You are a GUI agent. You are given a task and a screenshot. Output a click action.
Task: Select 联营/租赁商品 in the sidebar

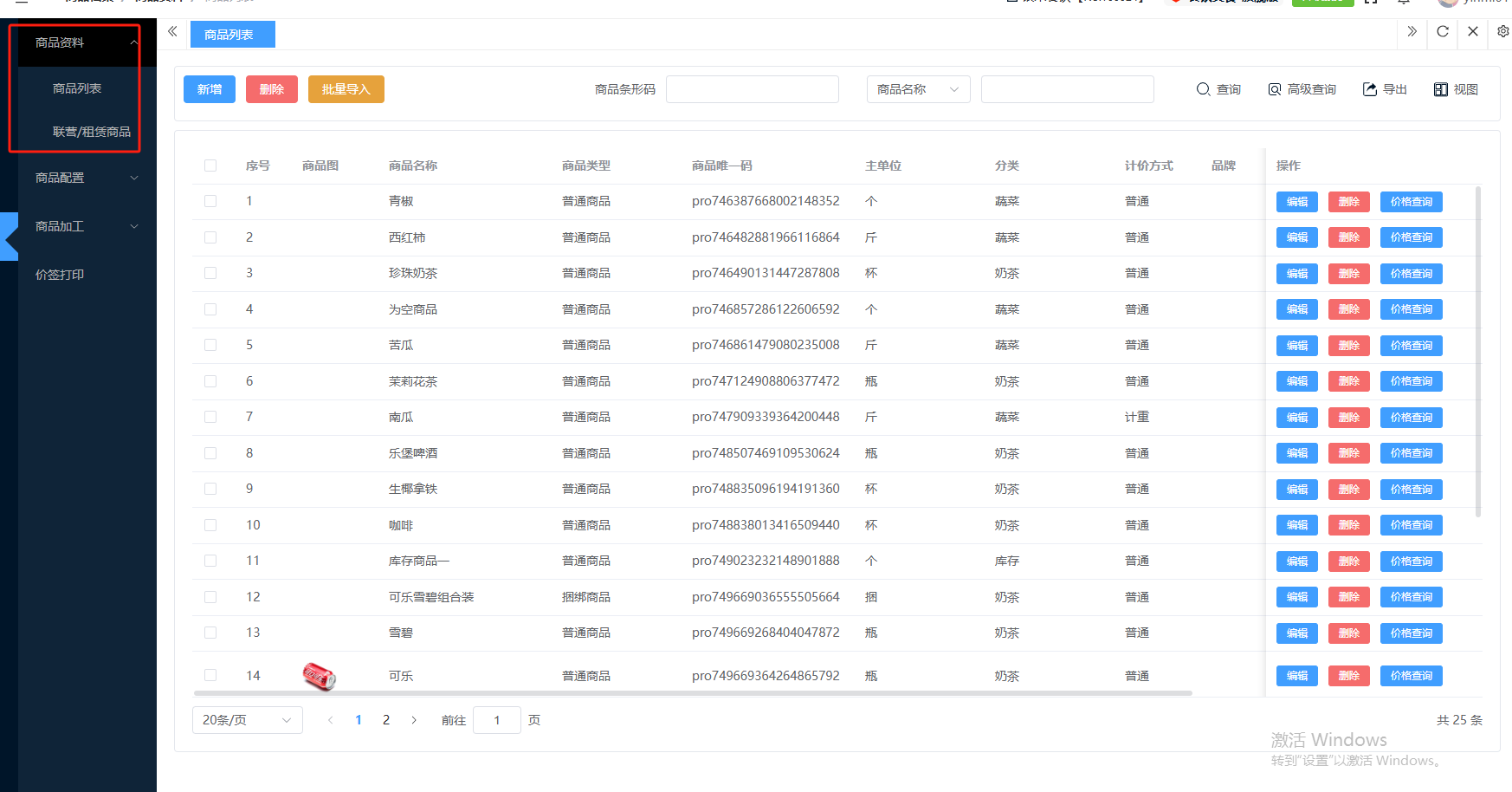pyautogui.click(x=91, y=132)
